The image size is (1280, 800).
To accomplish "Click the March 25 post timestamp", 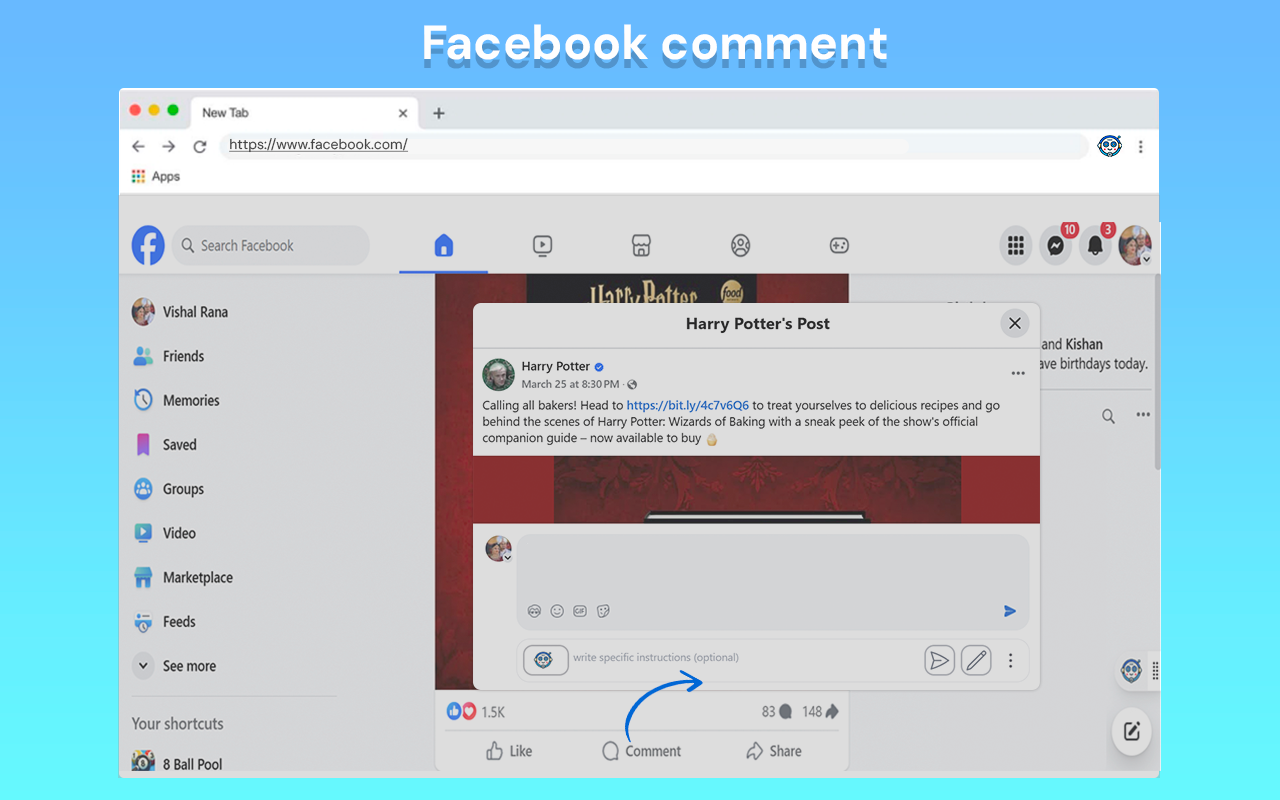I will pos(570,384).
